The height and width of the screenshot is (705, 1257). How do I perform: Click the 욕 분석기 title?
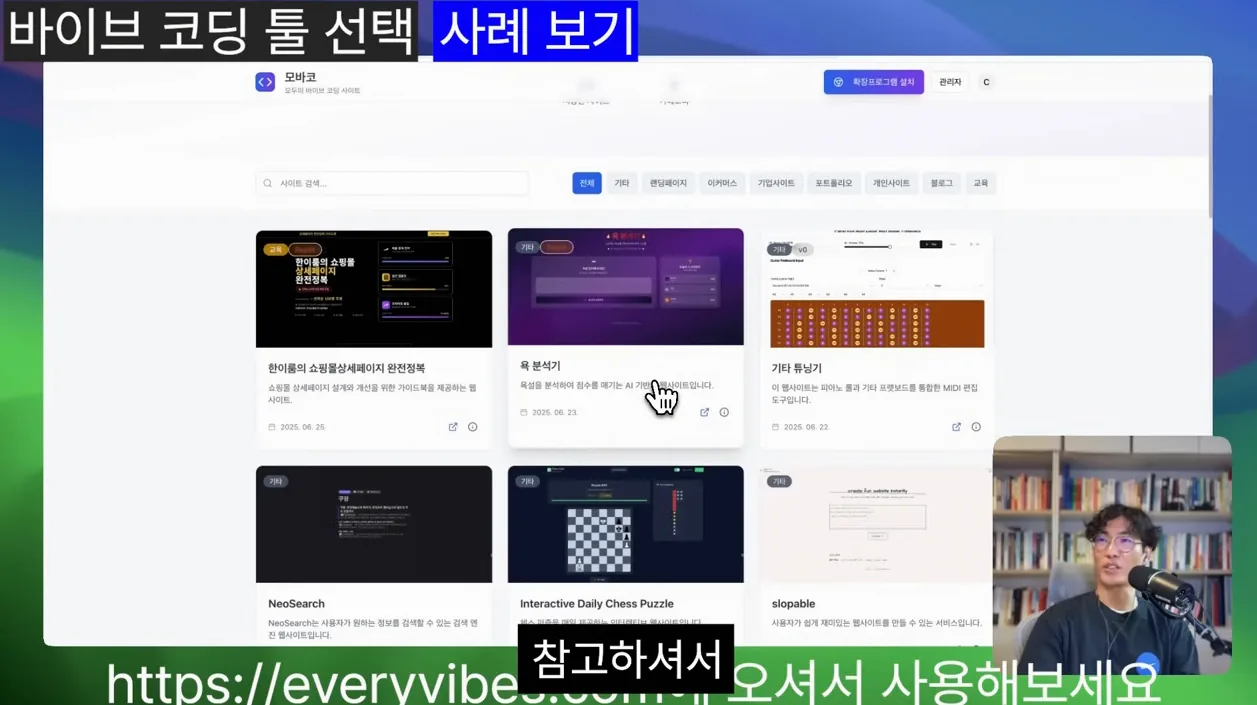pyautogui.click(x=540, y=366)
